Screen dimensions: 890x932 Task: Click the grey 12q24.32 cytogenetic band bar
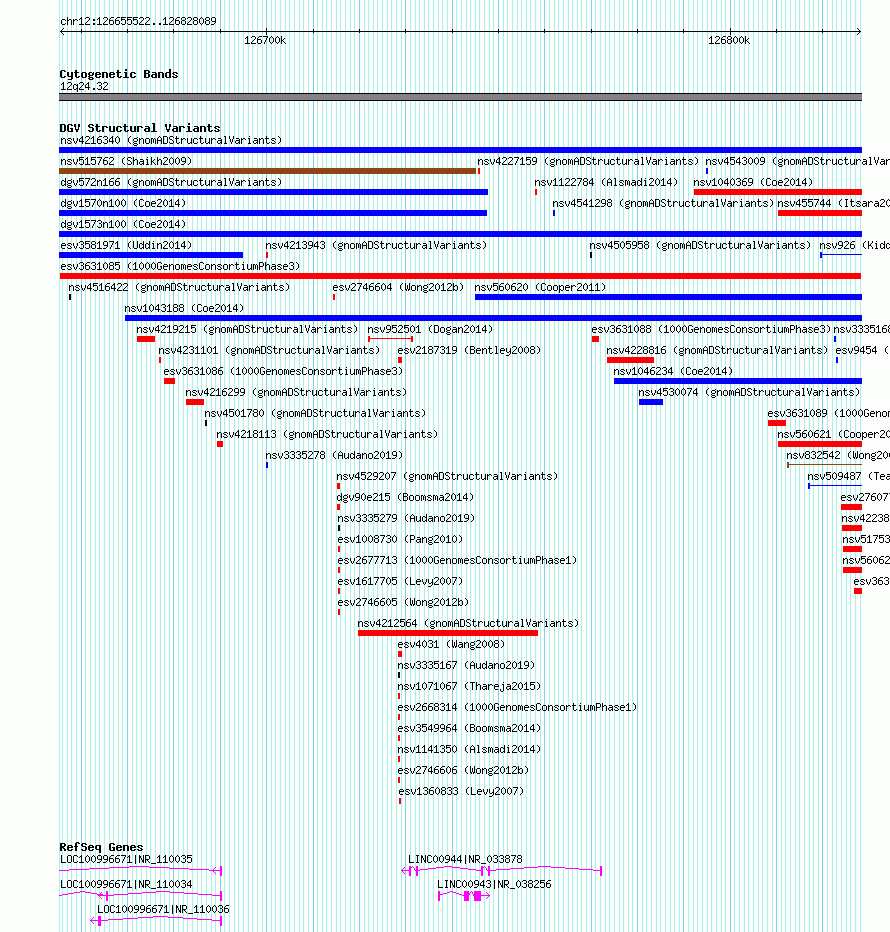tap(460, 97)
